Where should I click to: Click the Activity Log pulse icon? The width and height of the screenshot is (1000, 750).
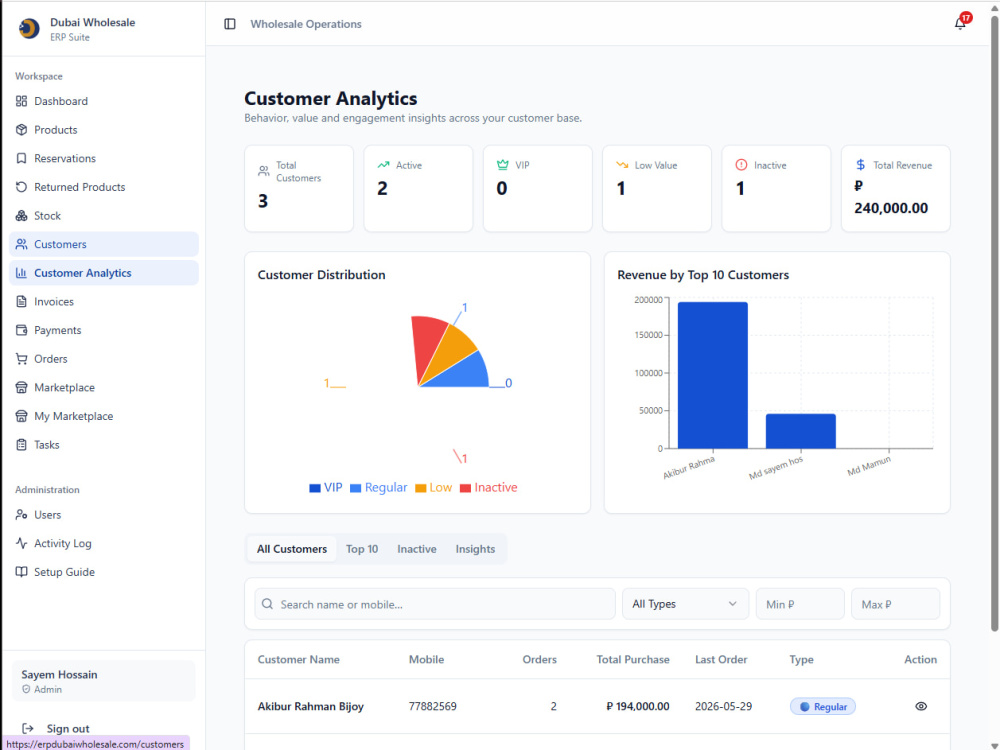pyautogui.click(x=22, y=543)
